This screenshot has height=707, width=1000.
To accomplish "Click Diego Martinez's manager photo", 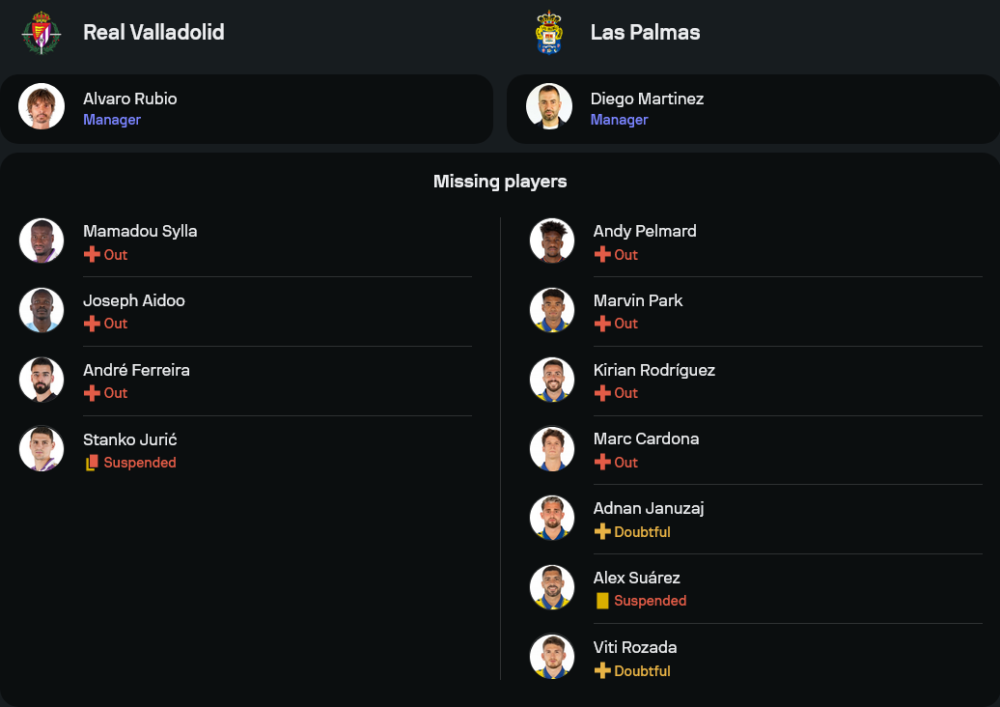I will click(x=549, y=107).
